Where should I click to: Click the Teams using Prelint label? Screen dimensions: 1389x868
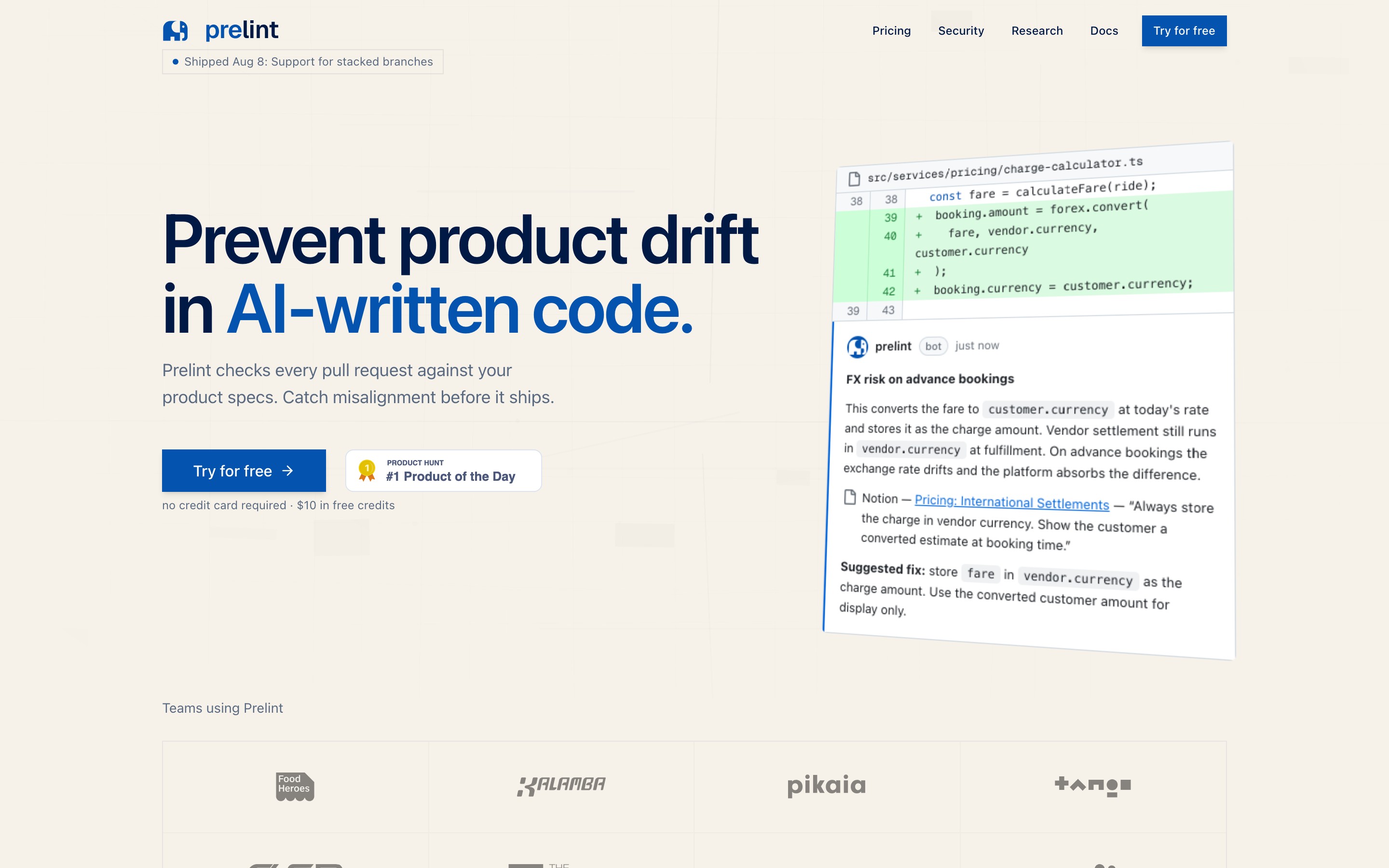(223, 708)
